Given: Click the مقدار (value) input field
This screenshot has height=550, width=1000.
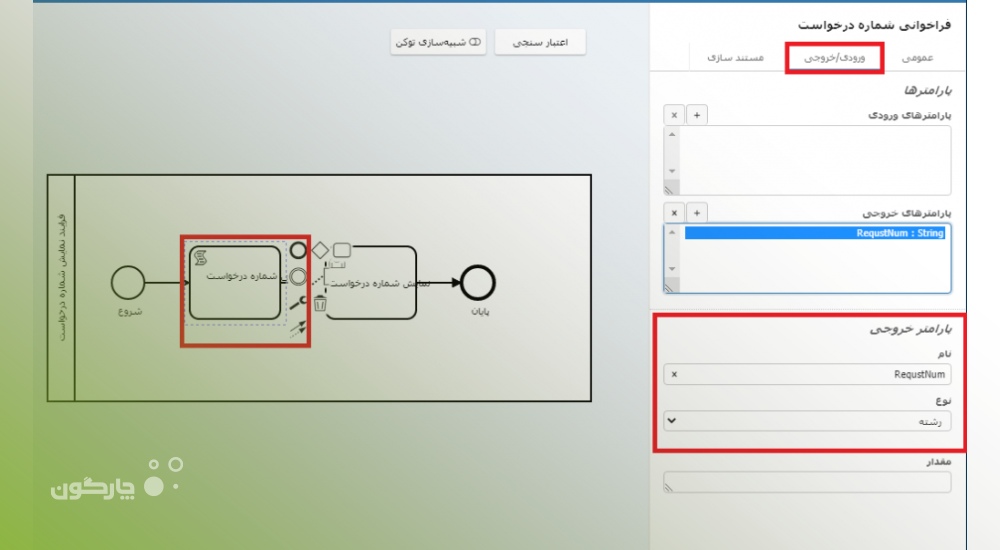Looking at the screenshot, I should click(x=808, y=484).
